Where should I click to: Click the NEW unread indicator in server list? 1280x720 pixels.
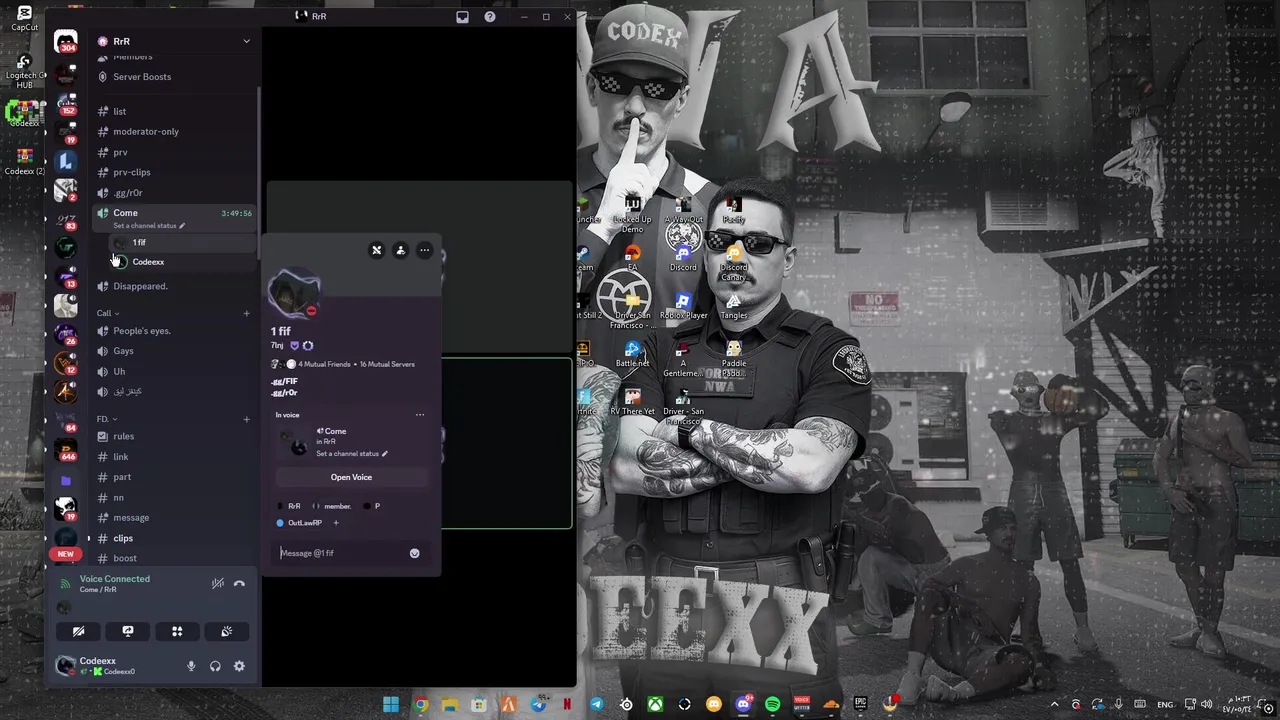click(x=65, y=554)
